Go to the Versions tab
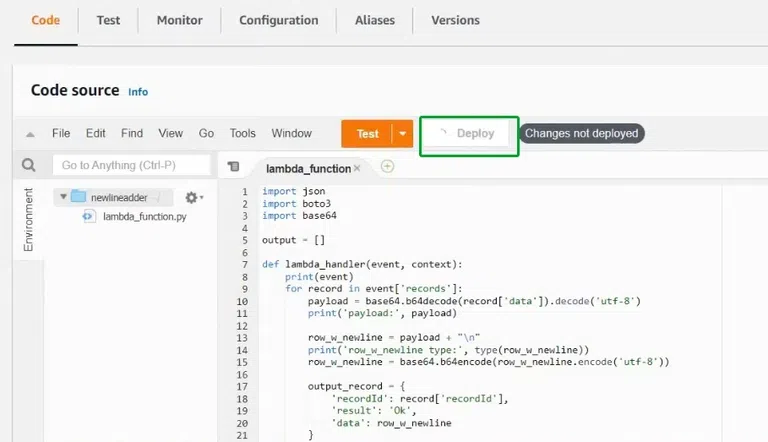 coord(455,20)
